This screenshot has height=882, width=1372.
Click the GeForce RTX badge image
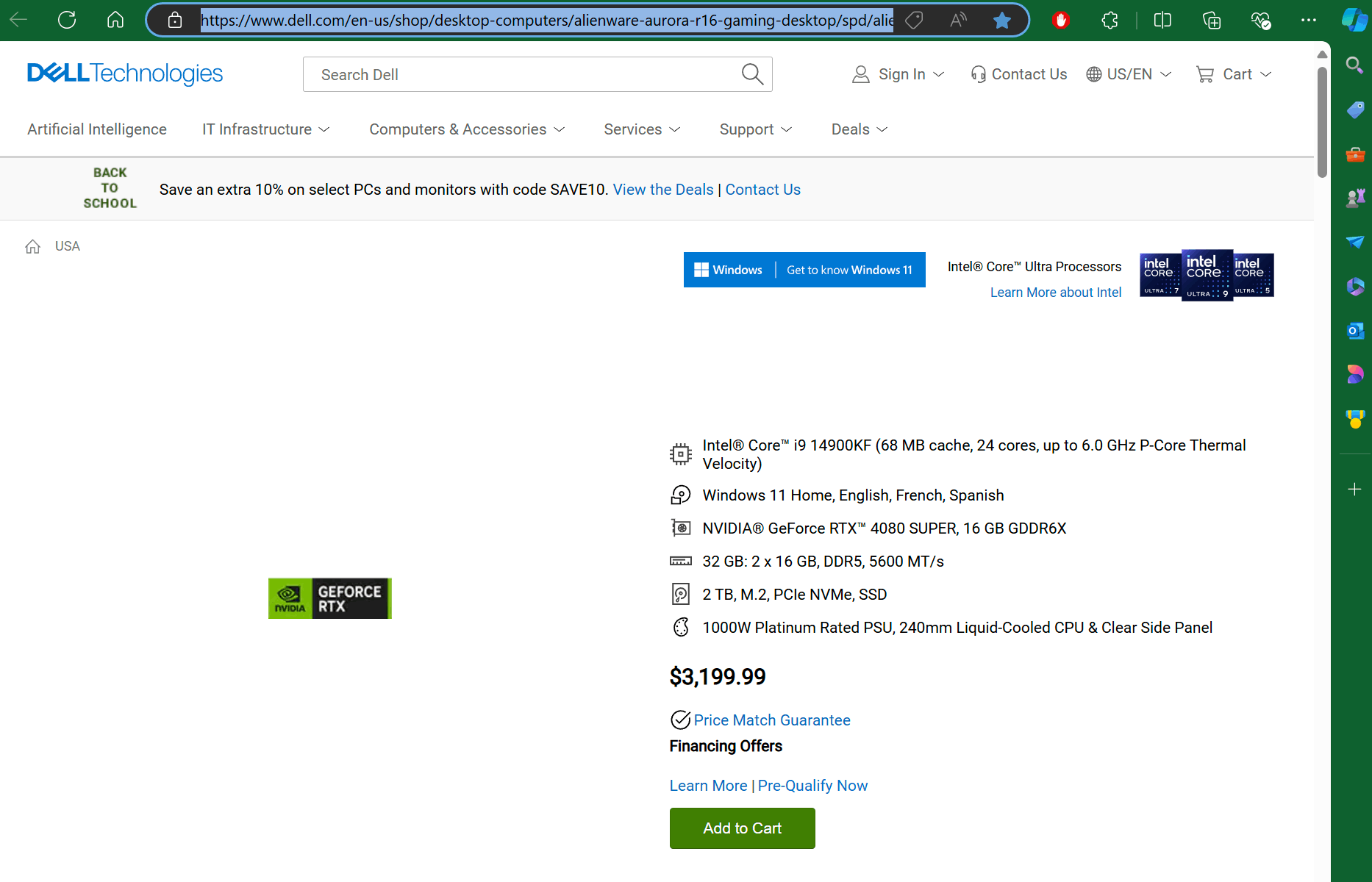coord(329,598)
